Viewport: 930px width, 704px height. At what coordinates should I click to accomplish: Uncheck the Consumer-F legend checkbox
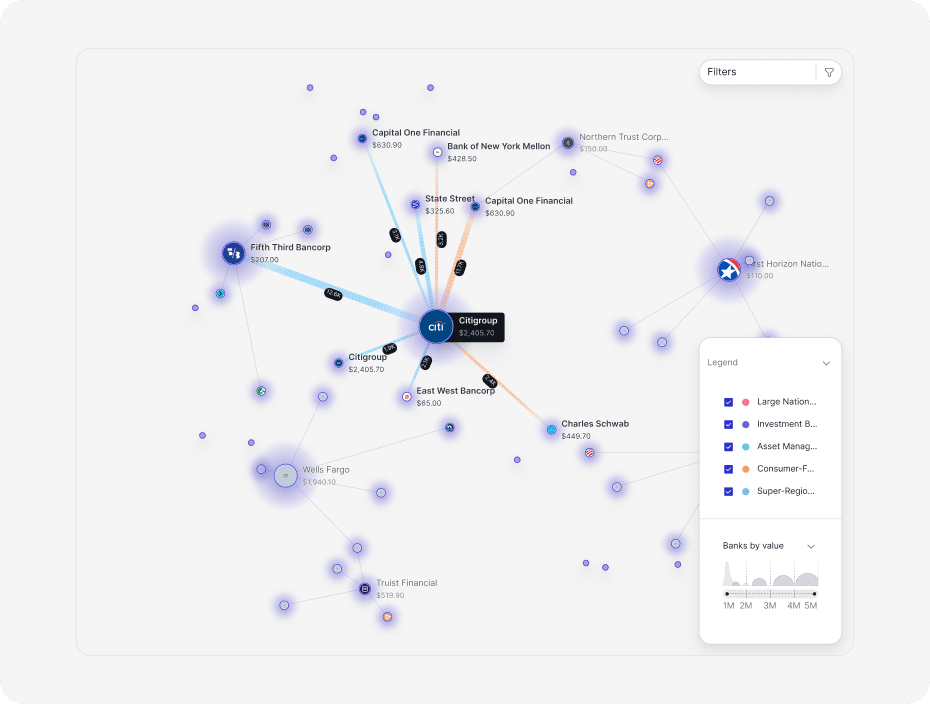pos(729,469)
